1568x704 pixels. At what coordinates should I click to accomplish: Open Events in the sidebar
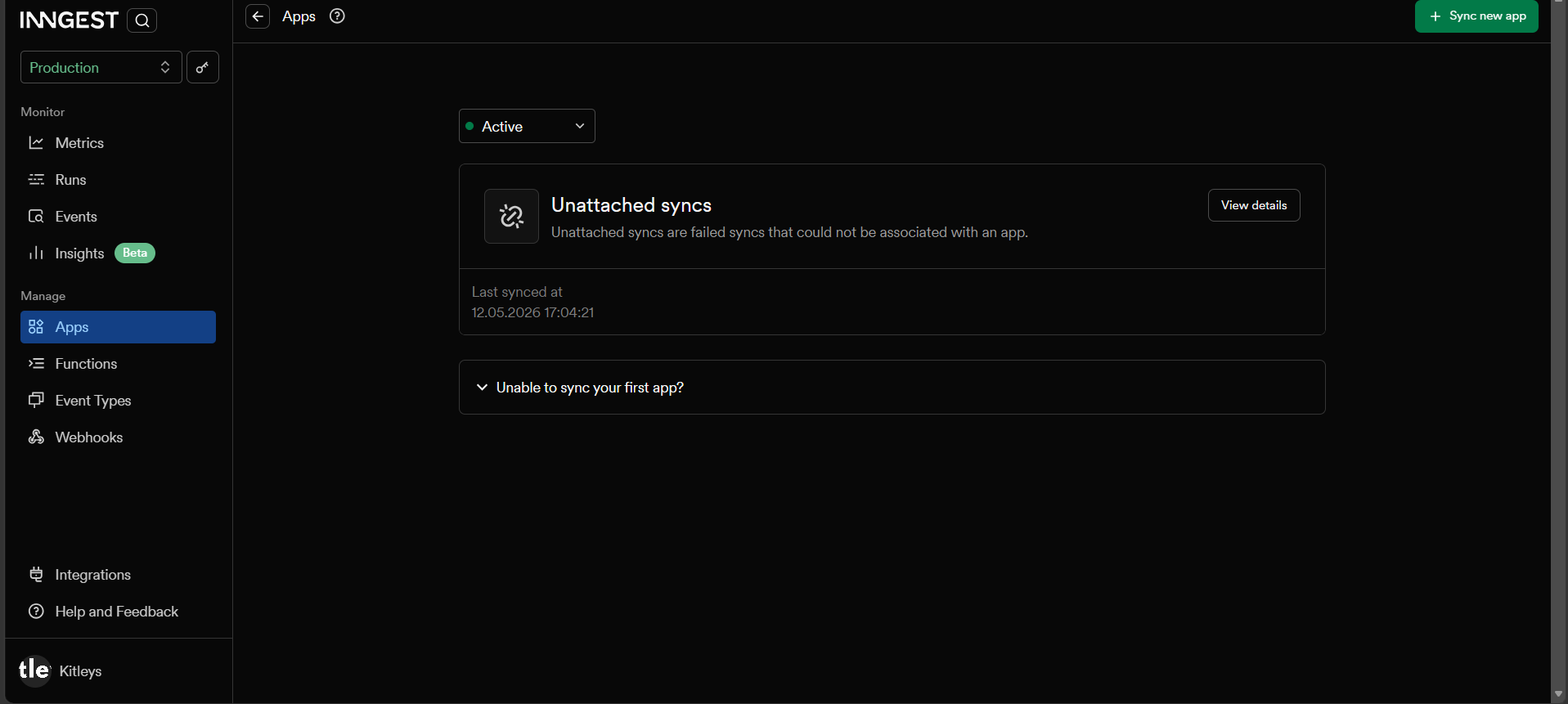(x=118, y=217)
